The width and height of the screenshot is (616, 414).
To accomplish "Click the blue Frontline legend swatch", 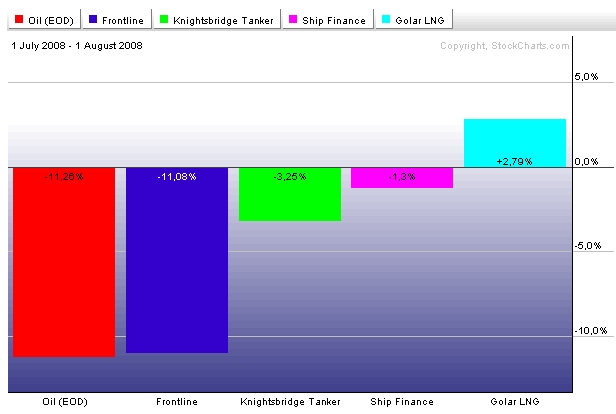I will pyautogui.click(x=93, y=19).
